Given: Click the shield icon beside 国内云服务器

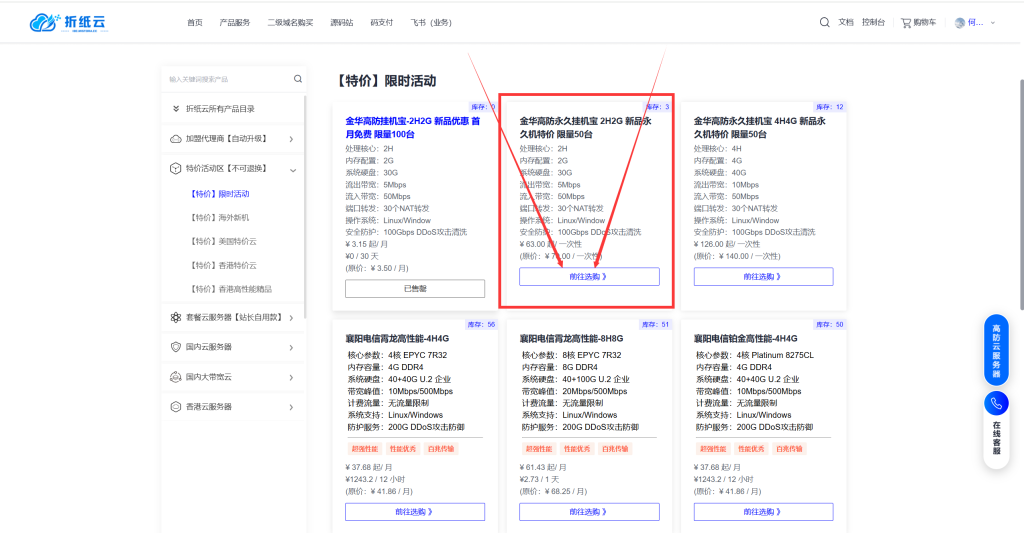Looking at the screenshot, I should pyautogui.click(x=176, y=347).
